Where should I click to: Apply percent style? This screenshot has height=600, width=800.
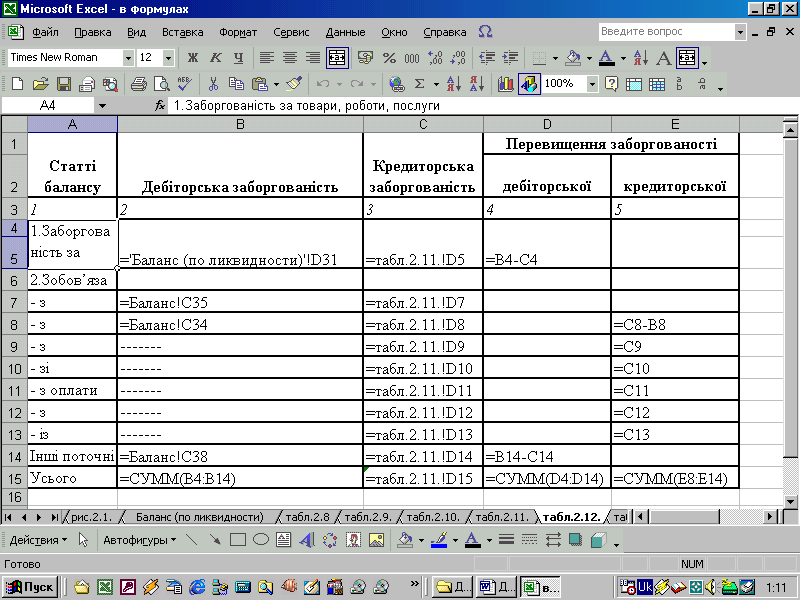[x=389, y=58]
